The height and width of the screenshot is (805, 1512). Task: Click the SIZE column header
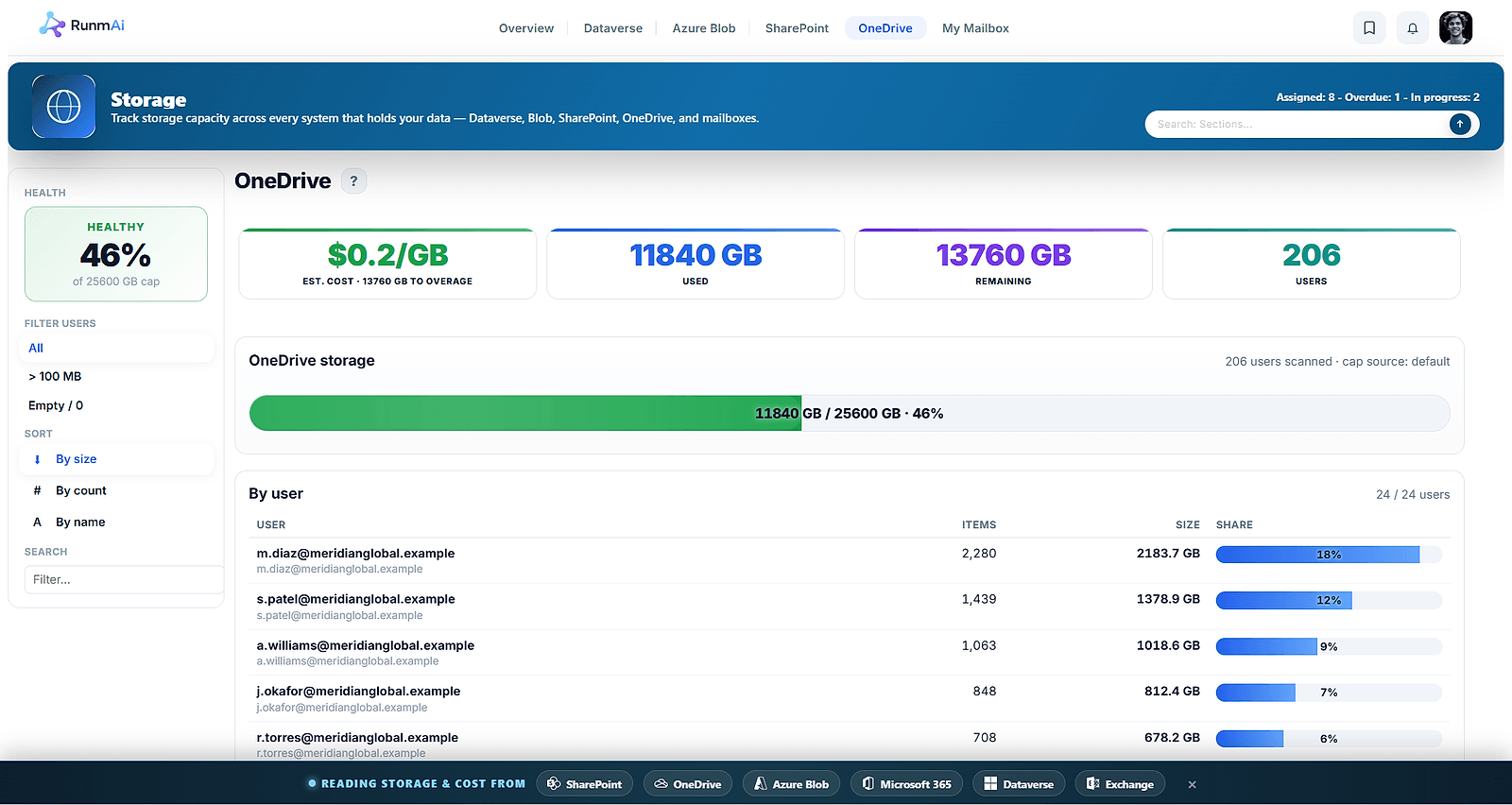coord(1188,524)
